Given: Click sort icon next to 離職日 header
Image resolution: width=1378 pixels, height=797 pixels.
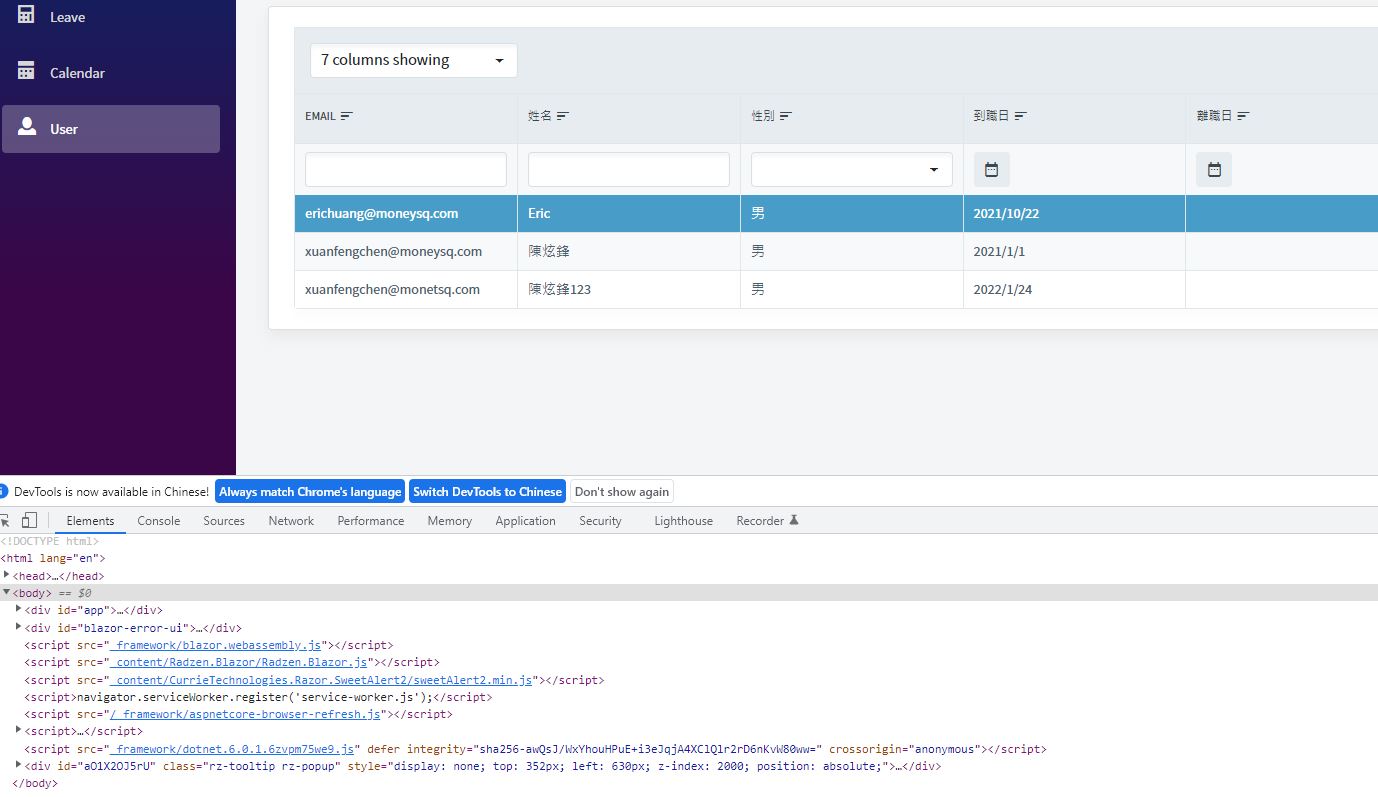Looking at the screenshot, I should [x=1244, y=116].
